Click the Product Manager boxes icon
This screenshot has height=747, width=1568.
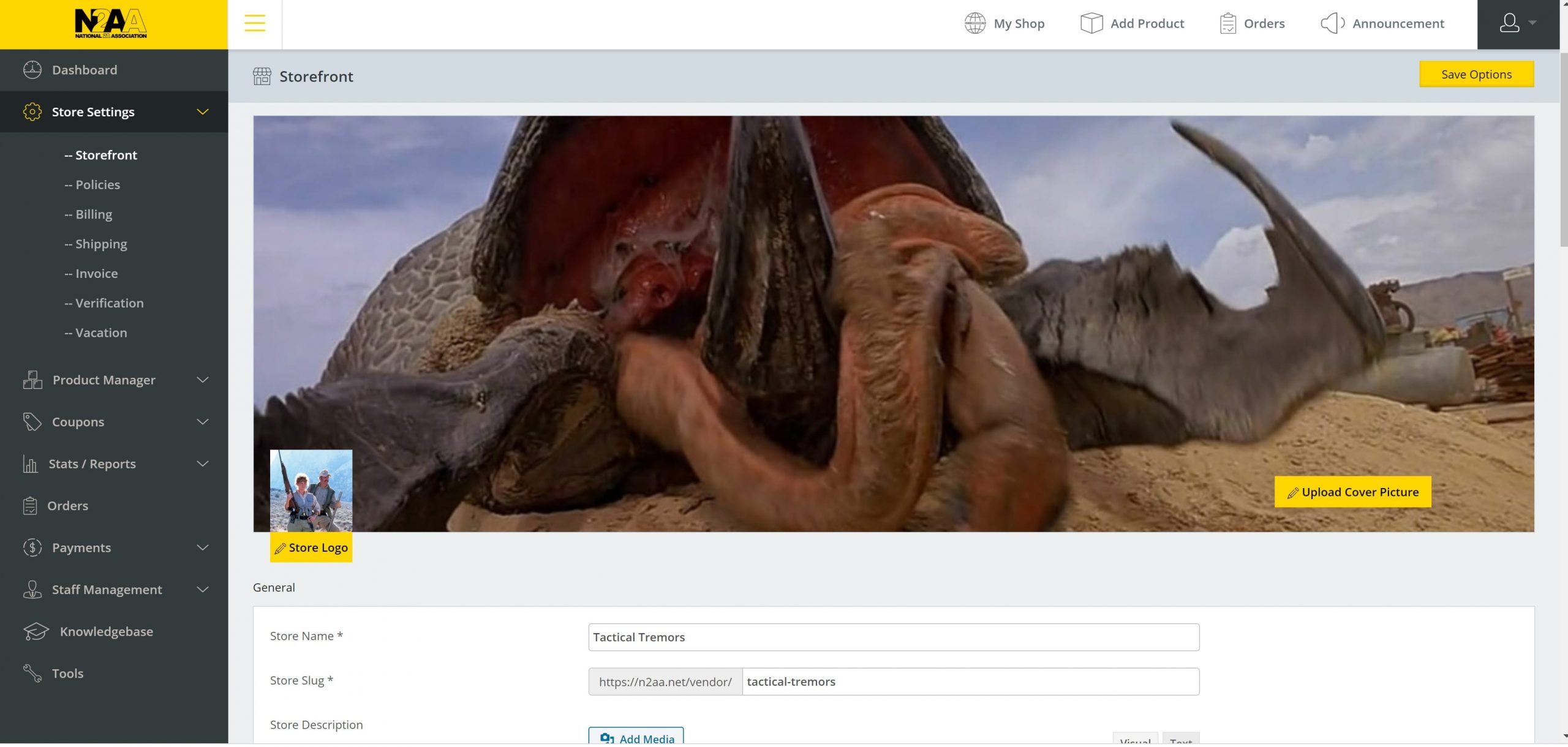pyautogui.click(x=32, y=380)
